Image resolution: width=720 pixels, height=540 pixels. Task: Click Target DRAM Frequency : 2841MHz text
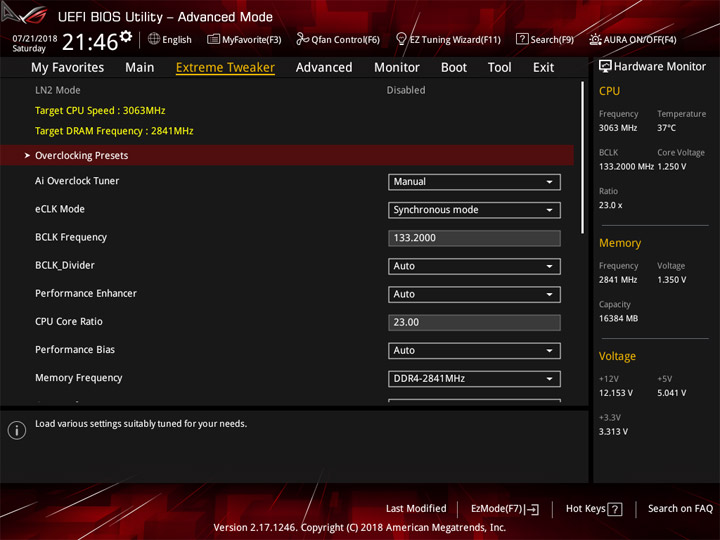click(114, 131)
